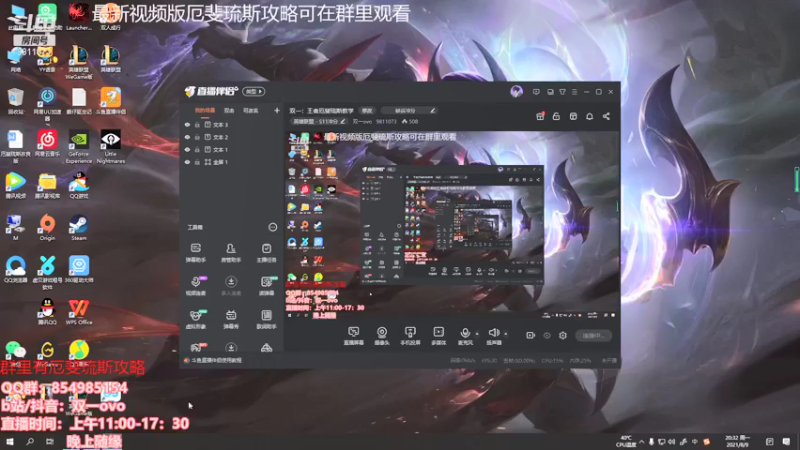Toggle lock on 文本 2 layer
Image resolution: width=800 pixels, height=450 pixels.
[197, 137]
